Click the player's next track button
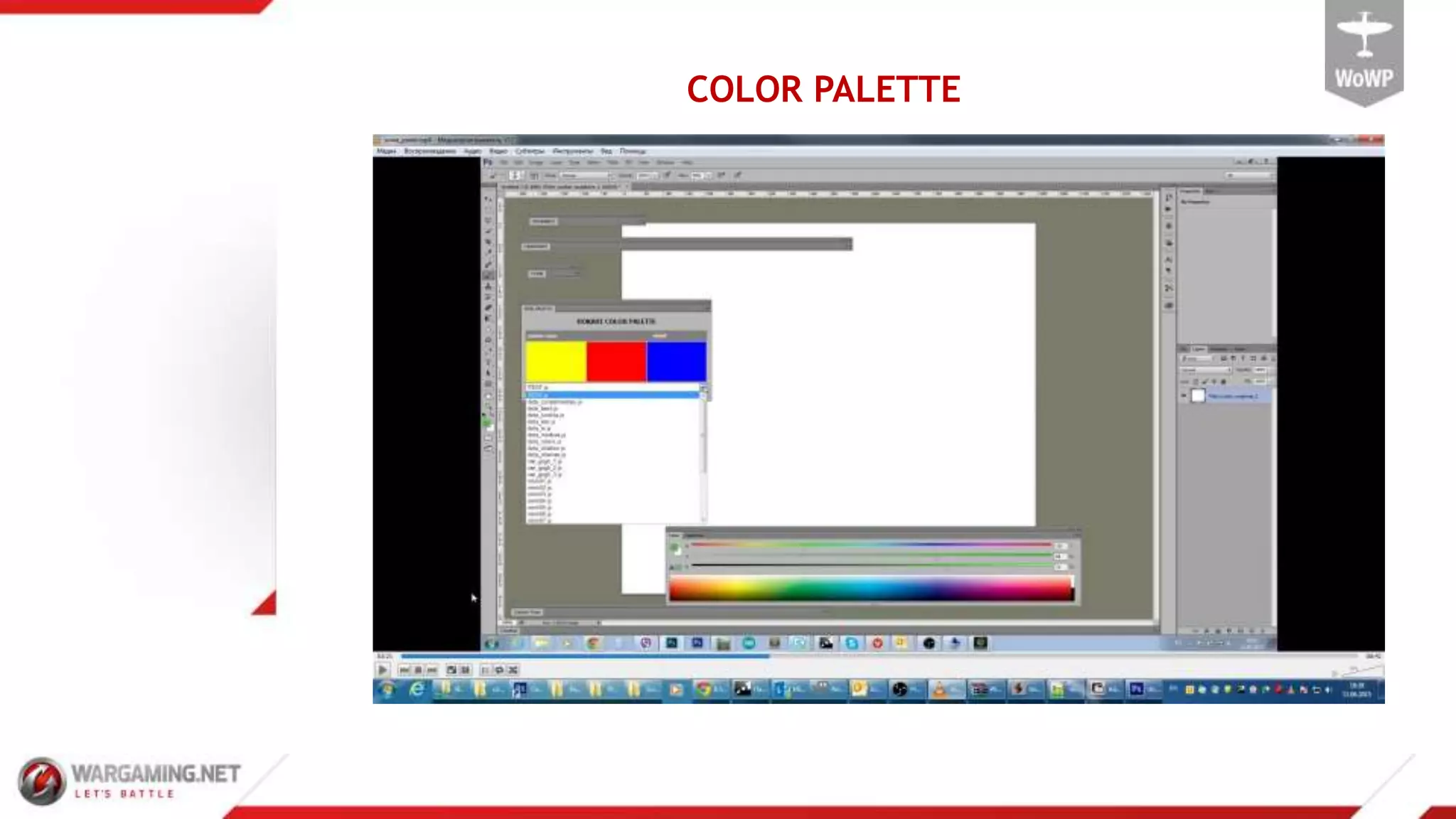Image resolution: width=1456 pixels, height=819 pixels. point(432,670)
